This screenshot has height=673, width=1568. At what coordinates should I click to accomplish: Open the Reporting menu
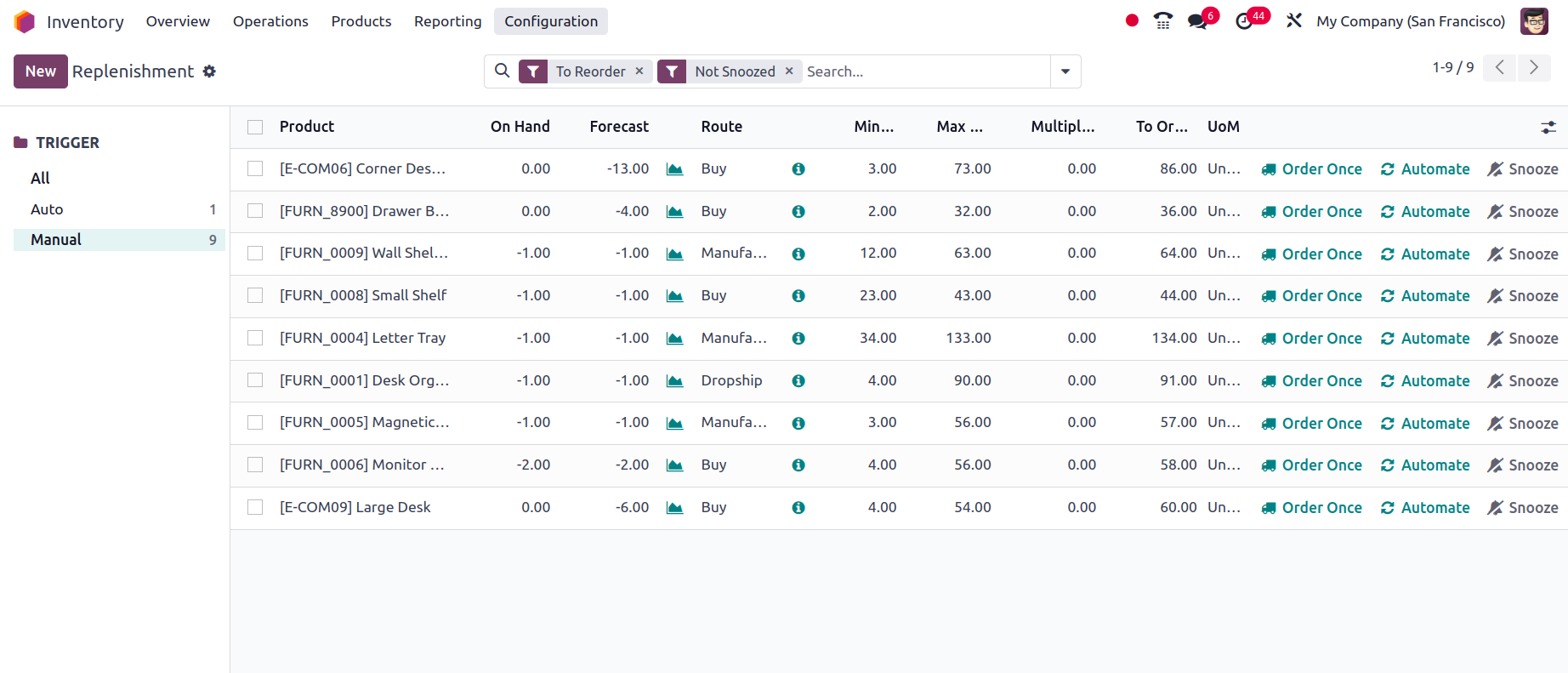447,21
